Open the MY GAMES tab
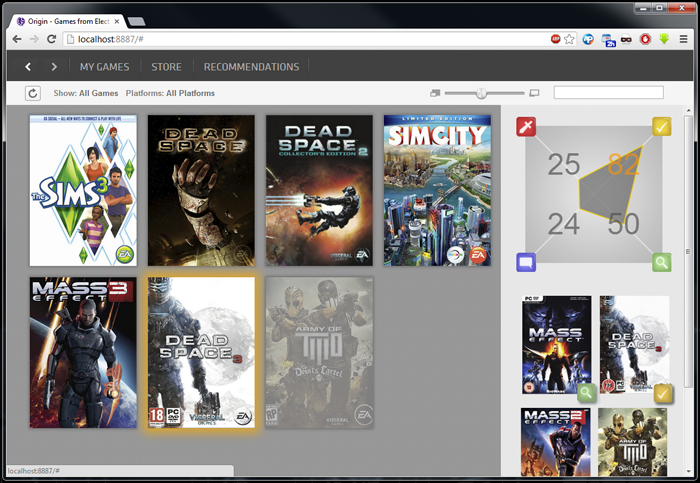Viewport: 700px width, 483px height. click(x=104, y=67)
